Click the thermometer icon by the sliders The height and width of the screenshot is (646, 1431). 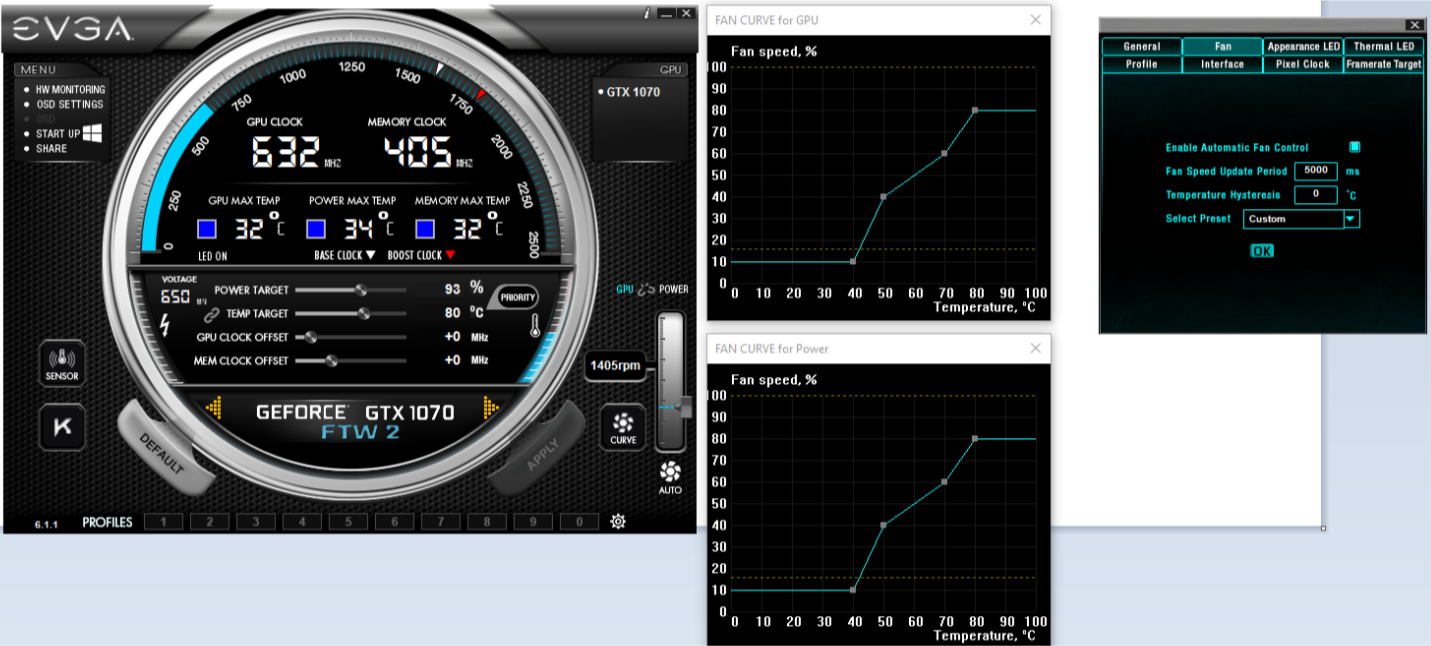pos(536,325)
